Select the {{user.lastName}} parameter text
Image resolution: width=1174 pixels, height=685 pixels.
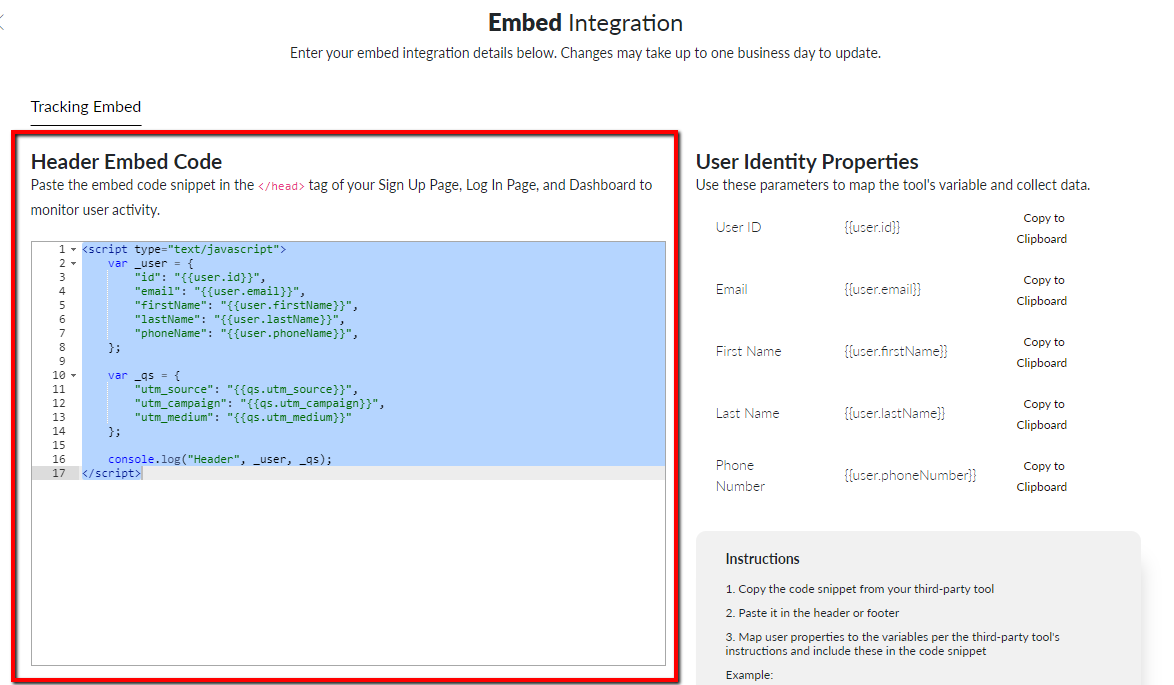pyautogui.click(x=894, y=414)
